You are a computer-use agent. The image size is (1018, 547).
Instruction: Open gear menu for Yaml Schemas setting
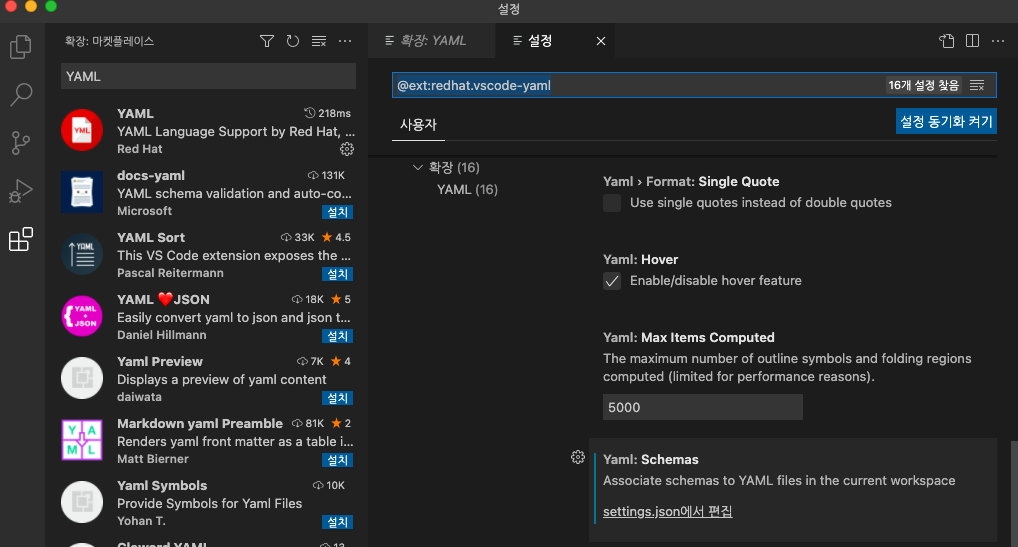tap(578, 457)
